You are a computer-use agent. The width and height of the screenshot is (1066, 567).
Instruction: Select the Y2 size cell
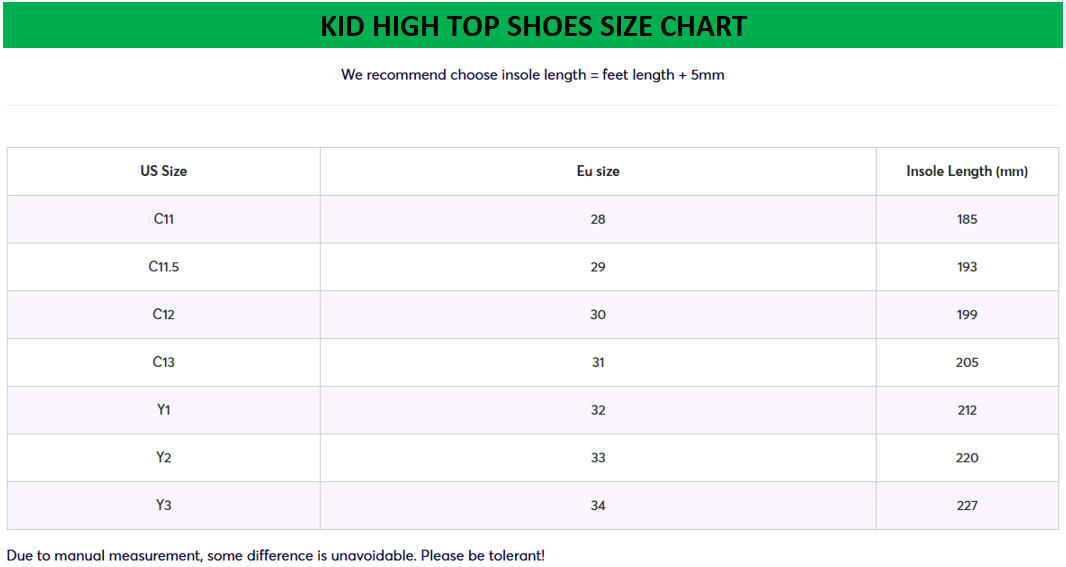[x=164, y=457]
